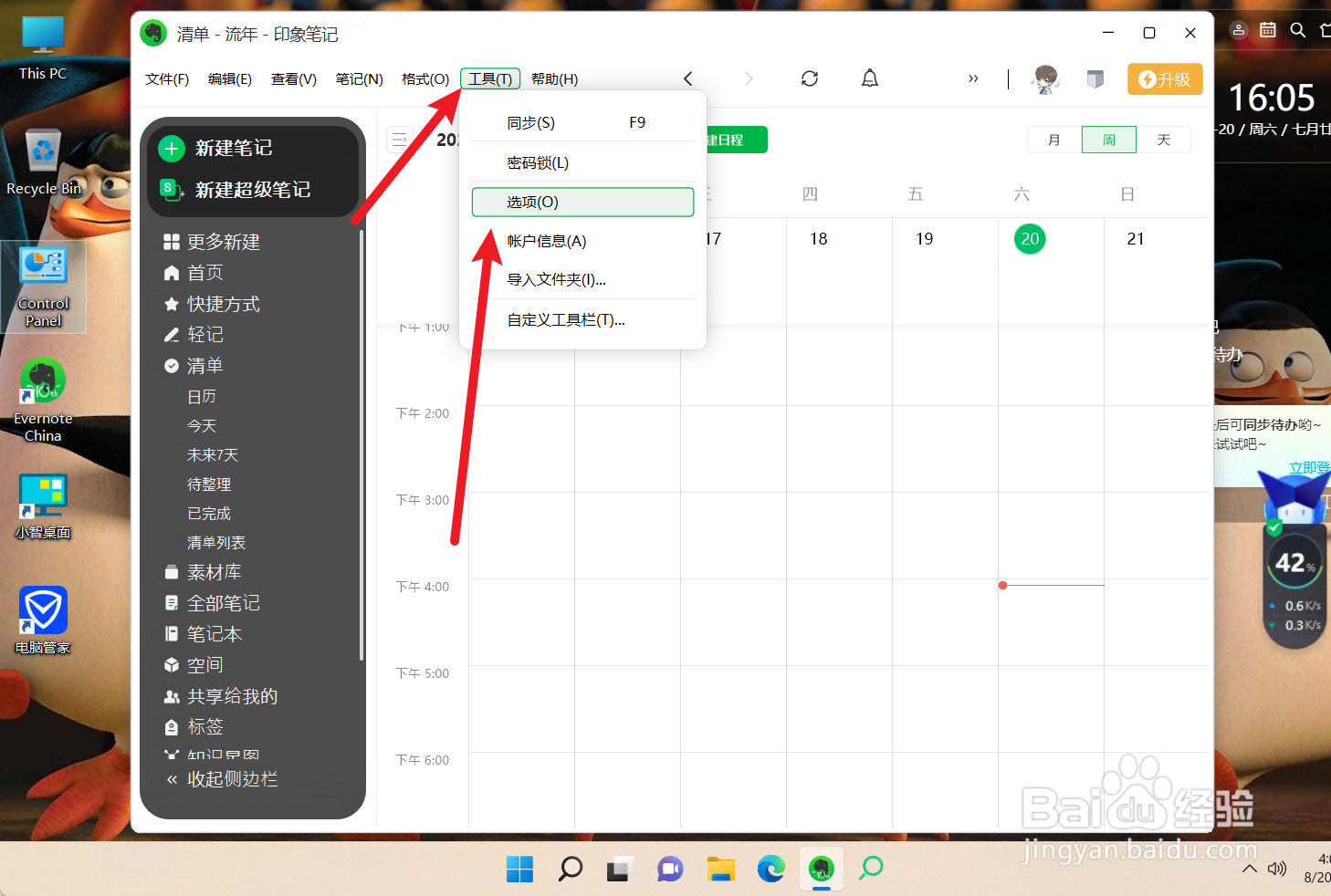
Task: Open 今天 under 清单
Action: click(202, 426)
